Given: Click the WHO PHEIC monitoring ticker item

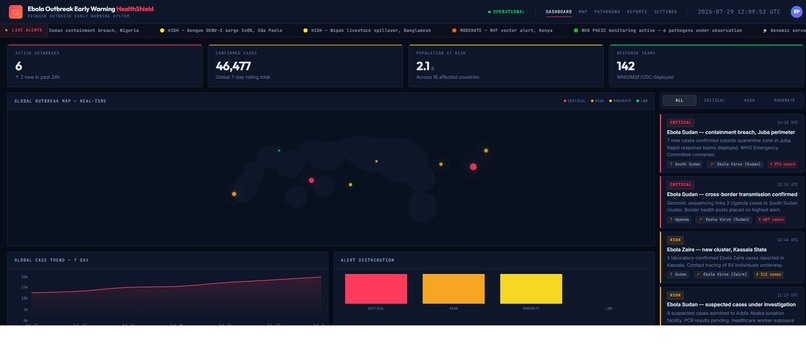Looking at the screenshot, I should (x=657, y=30).
